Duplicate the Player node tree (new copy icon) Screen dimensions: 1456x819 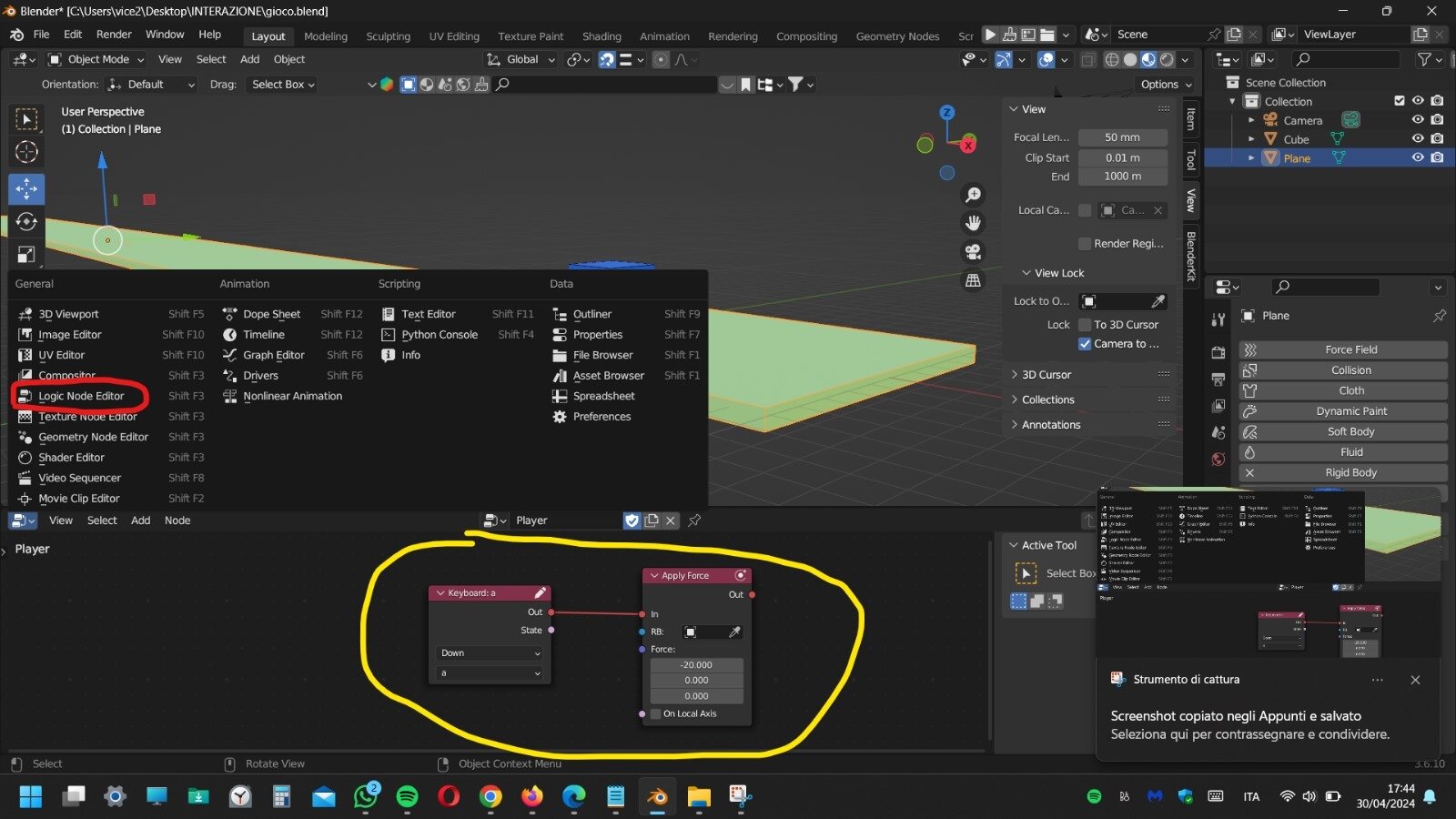coord(652,521)
